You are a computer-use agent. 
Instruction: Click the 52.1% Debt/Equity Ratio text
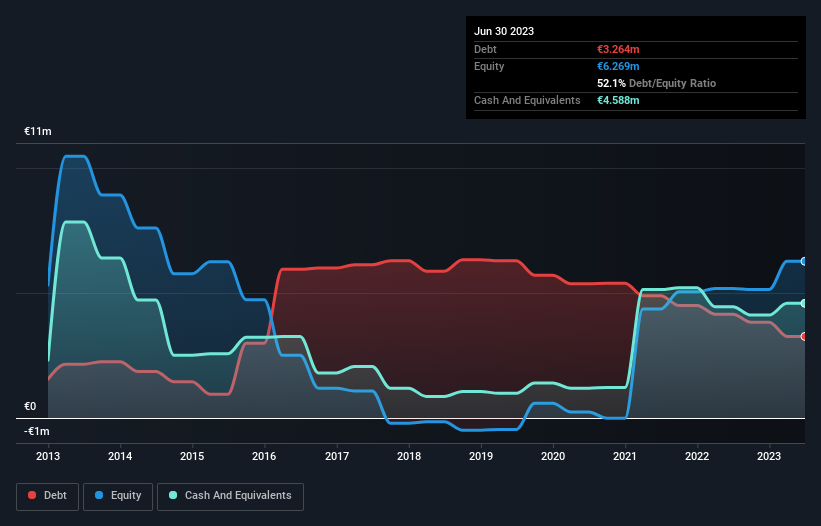tap(656, 83)
